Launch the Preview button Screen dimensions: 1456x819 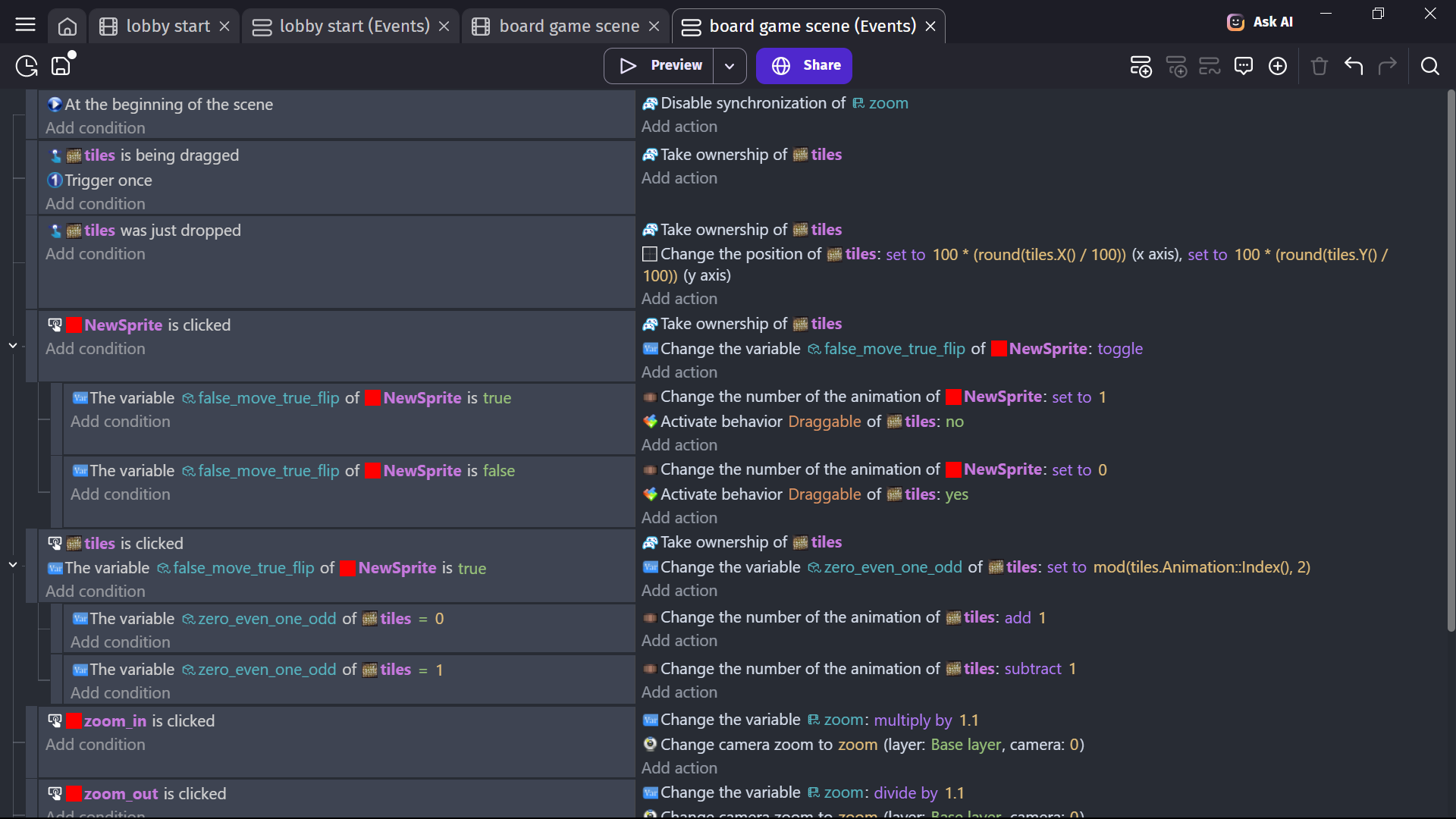pyautogui.click(x=660, y=66)
